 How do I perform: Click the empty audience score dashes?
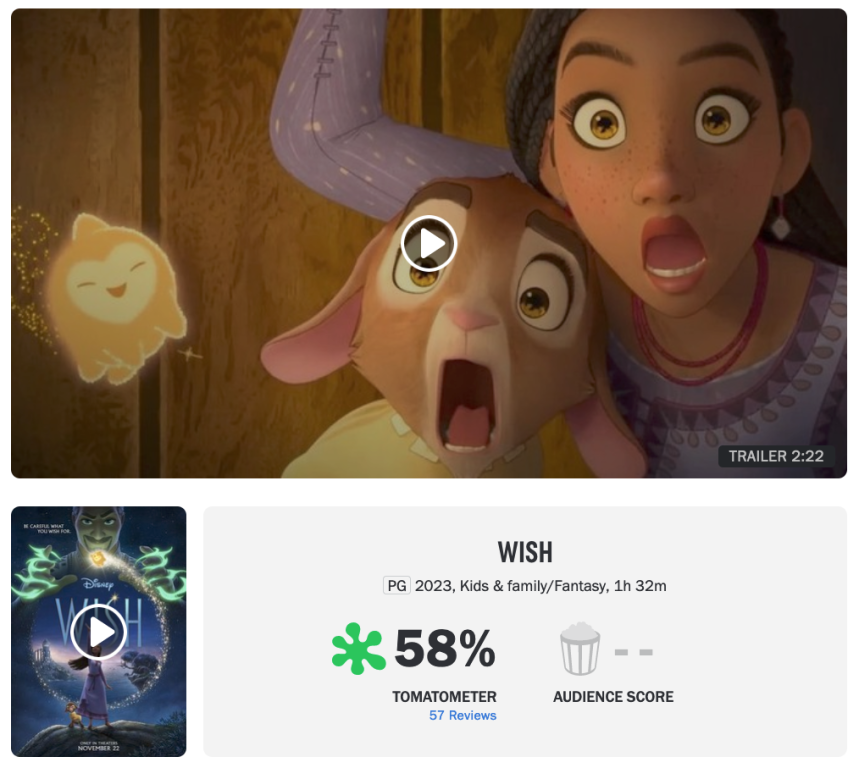point(633,652)
